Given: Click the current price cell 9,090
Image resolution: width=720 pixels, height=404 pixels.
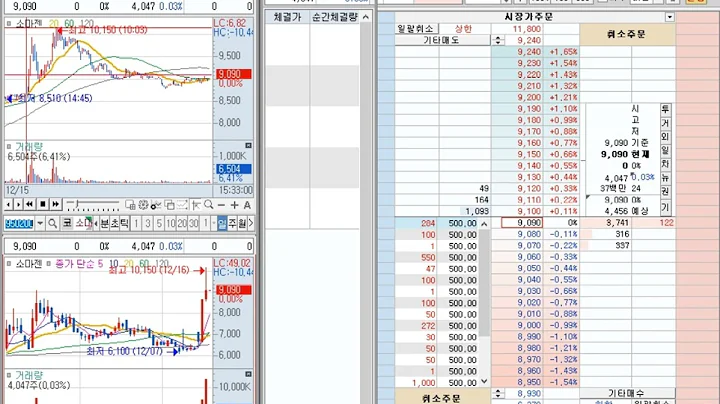Looking at the screenshot, I should coord(522,223).
